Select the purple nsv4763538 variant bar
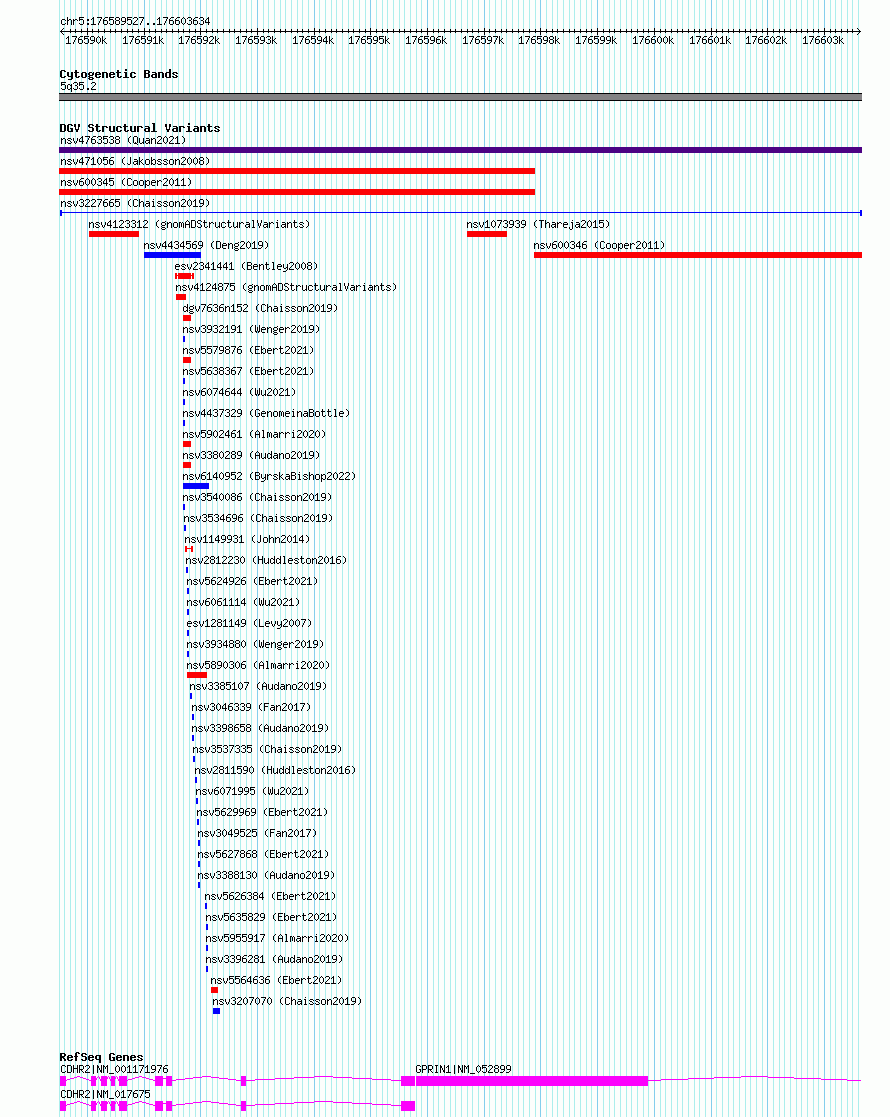The height and width of the screenshot is (1117, 890). (x=460, y=150)
